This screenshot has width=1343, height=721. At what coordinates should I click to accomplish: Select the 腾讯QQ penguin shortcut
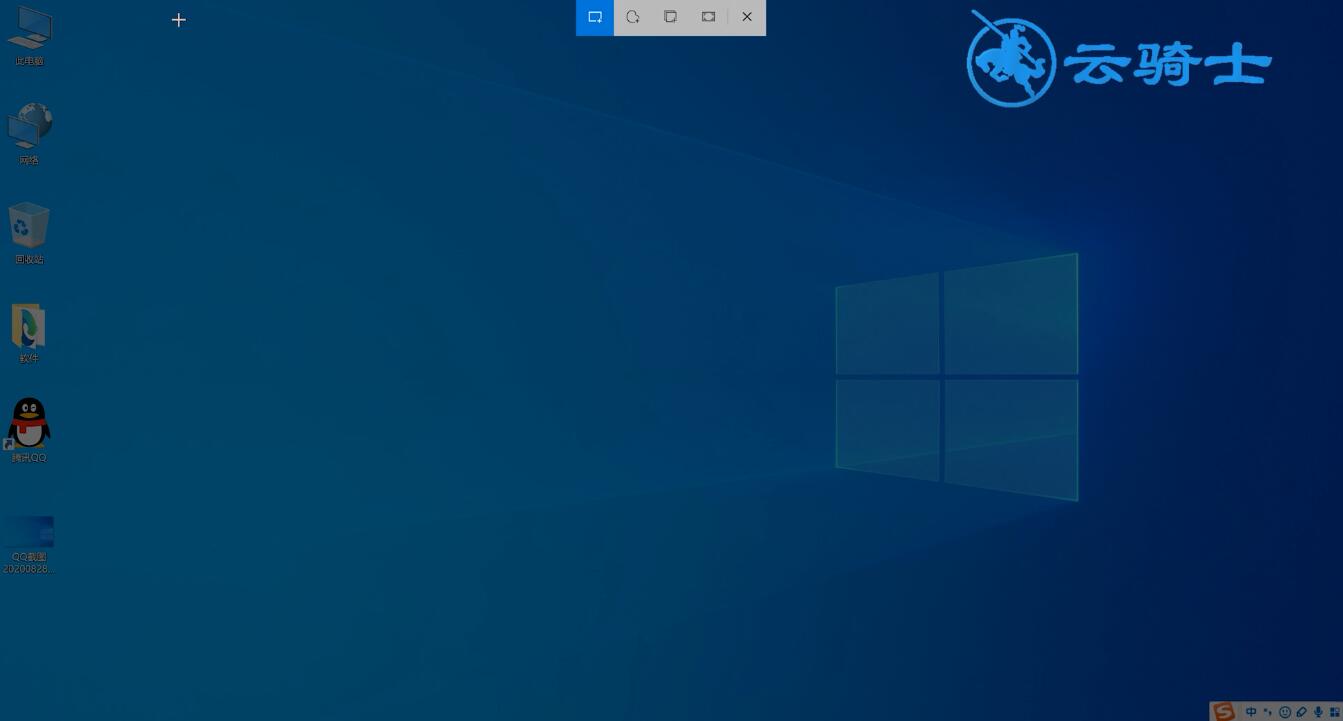pyautogui.click(x=29, y=431)
